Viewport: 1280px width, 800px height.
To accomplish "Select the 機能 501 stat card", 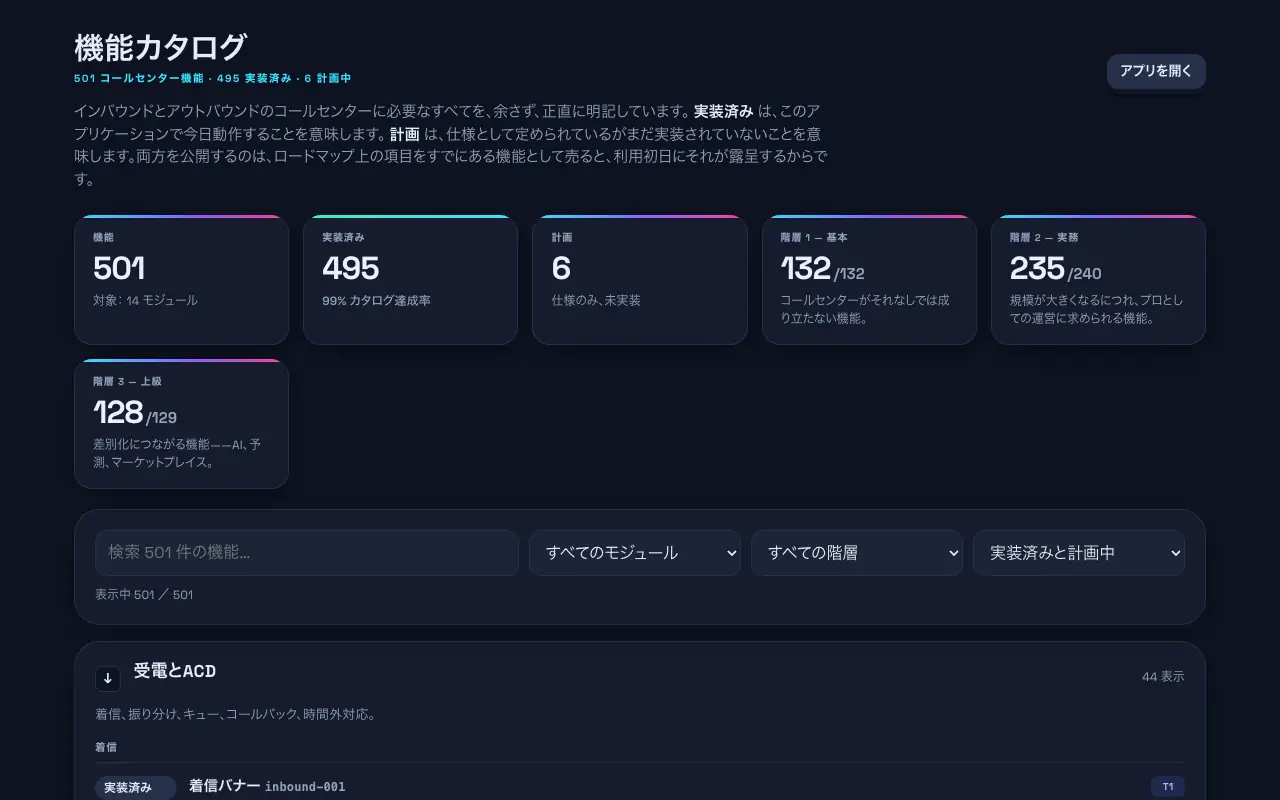I will [x=181, y=280].
